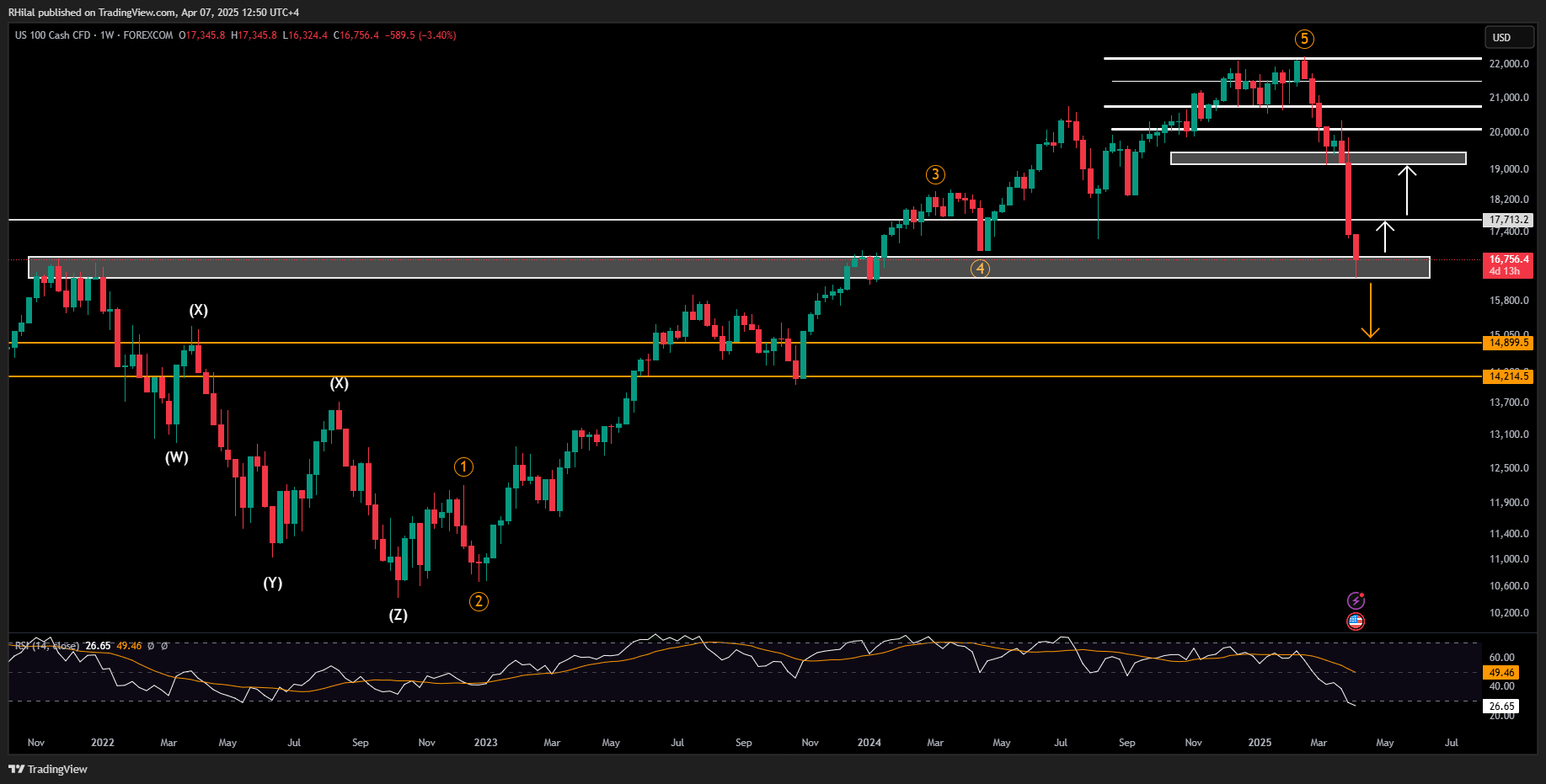This screenshot has height=784, width=1546.
Task: Click the orange RSI 49.46 scale label
Action: pyautogui.click(x=1502, y=673)
